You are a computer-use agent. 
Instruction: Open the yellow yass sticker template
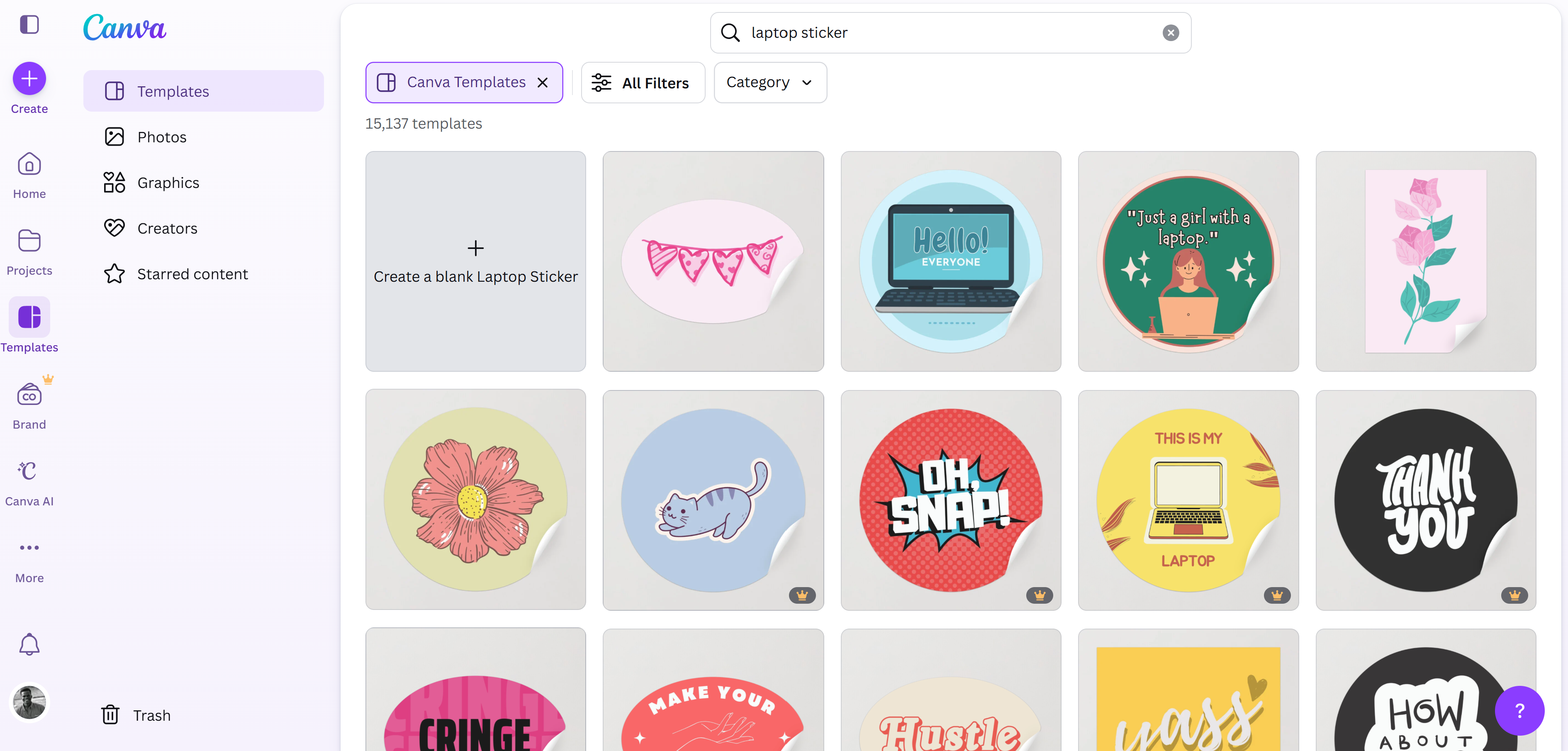click(x=1188, y=690)
